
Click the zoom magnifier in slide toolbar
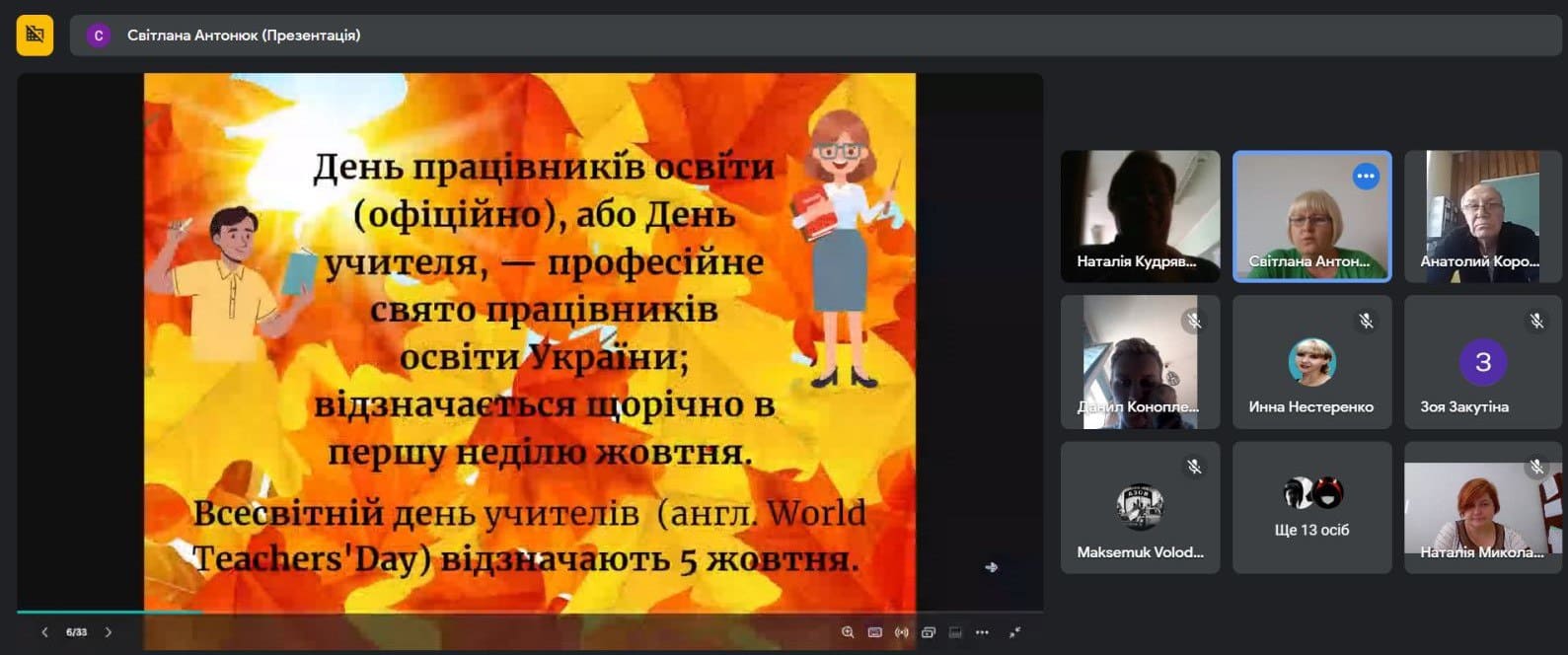[x=848, y=632]
